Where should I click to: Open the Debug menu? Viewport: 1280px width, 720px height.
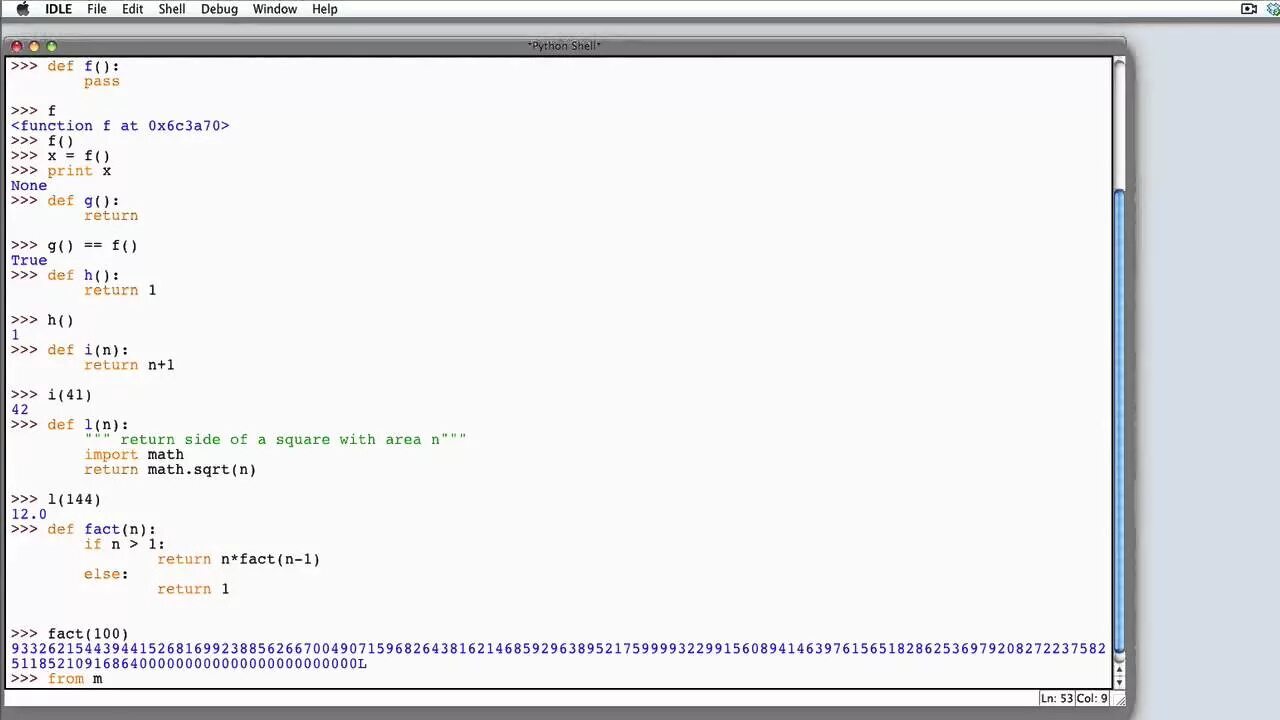pos(219,9)
